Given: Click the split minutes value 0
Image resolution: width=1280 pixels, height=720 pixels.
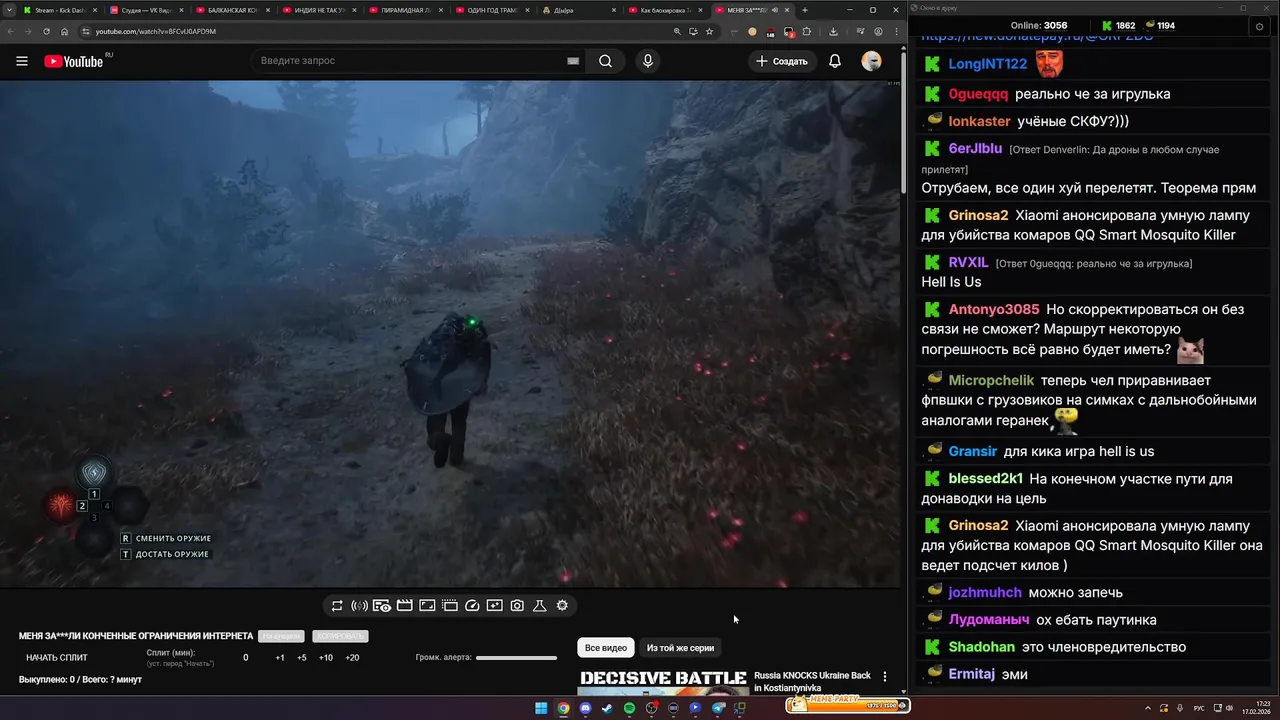Looking at the screenshot, I should pos(246,658).
